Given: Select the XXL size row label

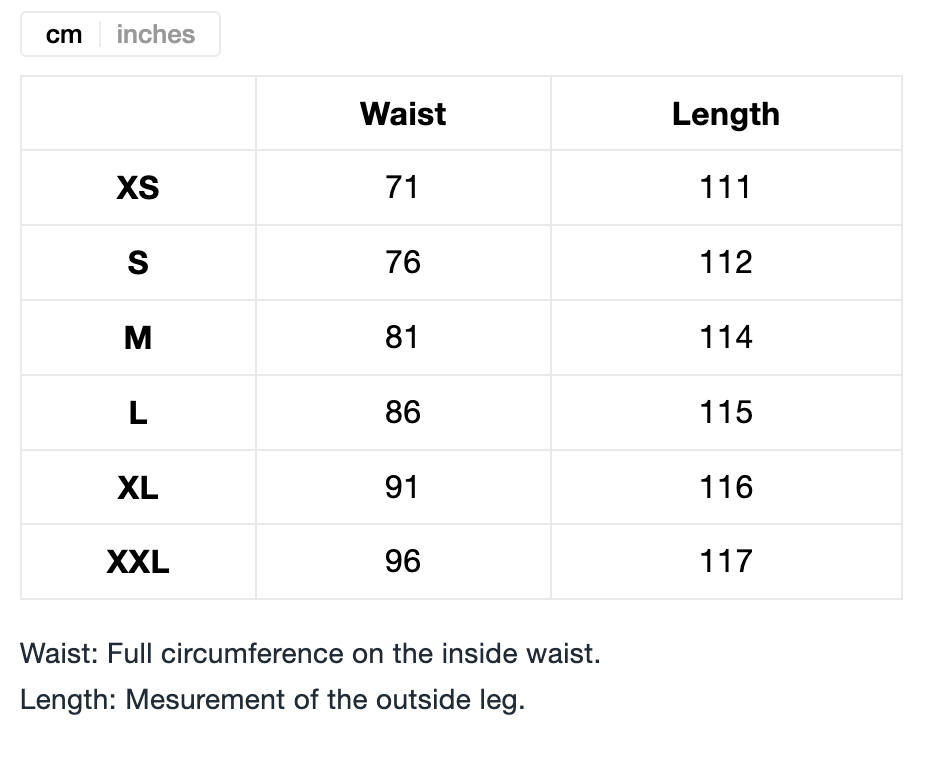Looking at the screenshot, I should coord(138,562).
